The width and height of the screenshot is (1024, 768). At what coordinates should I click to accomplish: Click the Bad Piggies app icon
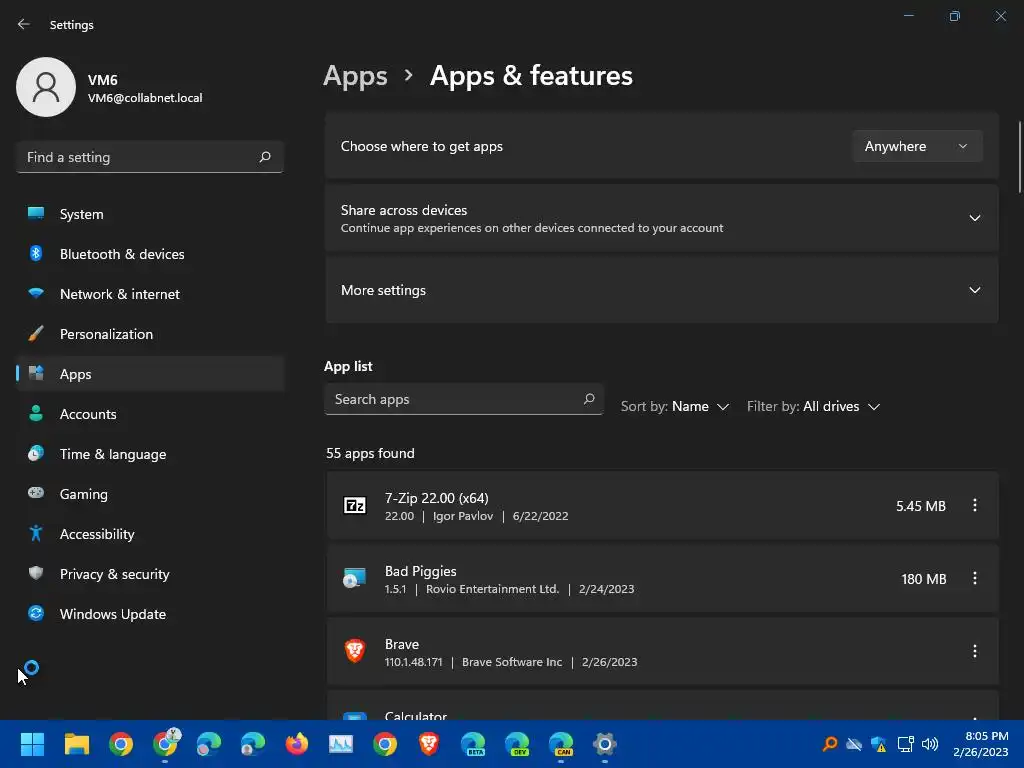355,579
